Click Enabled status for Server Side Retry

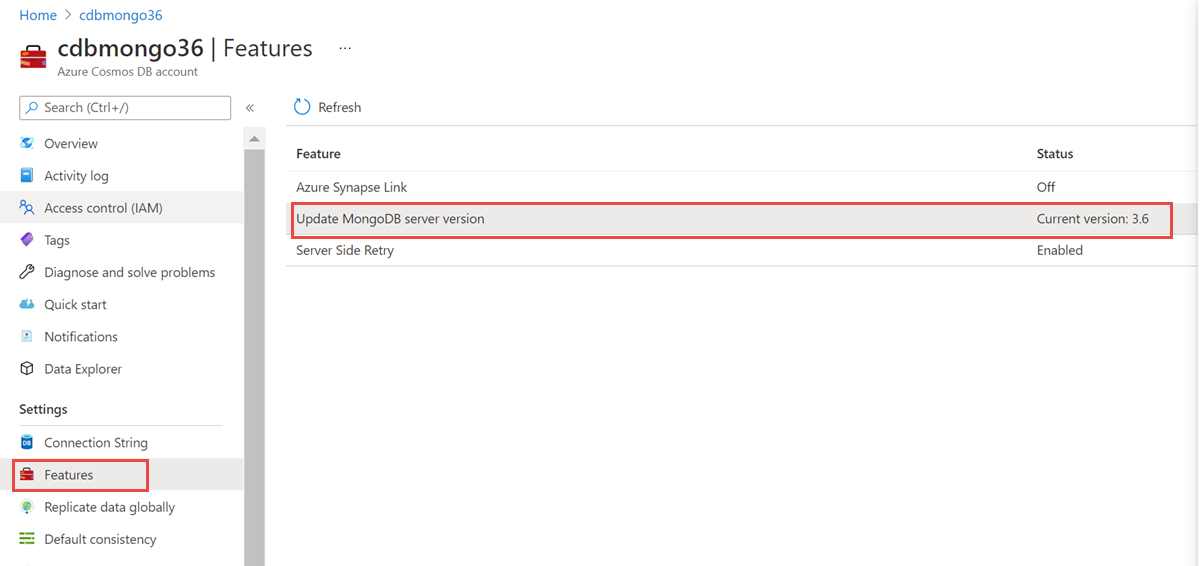(1060, 251)
